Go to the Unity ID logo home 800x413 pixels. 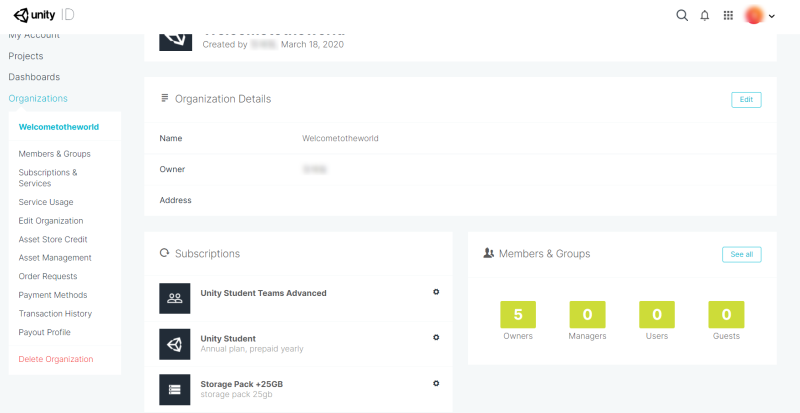click(44, 15)
